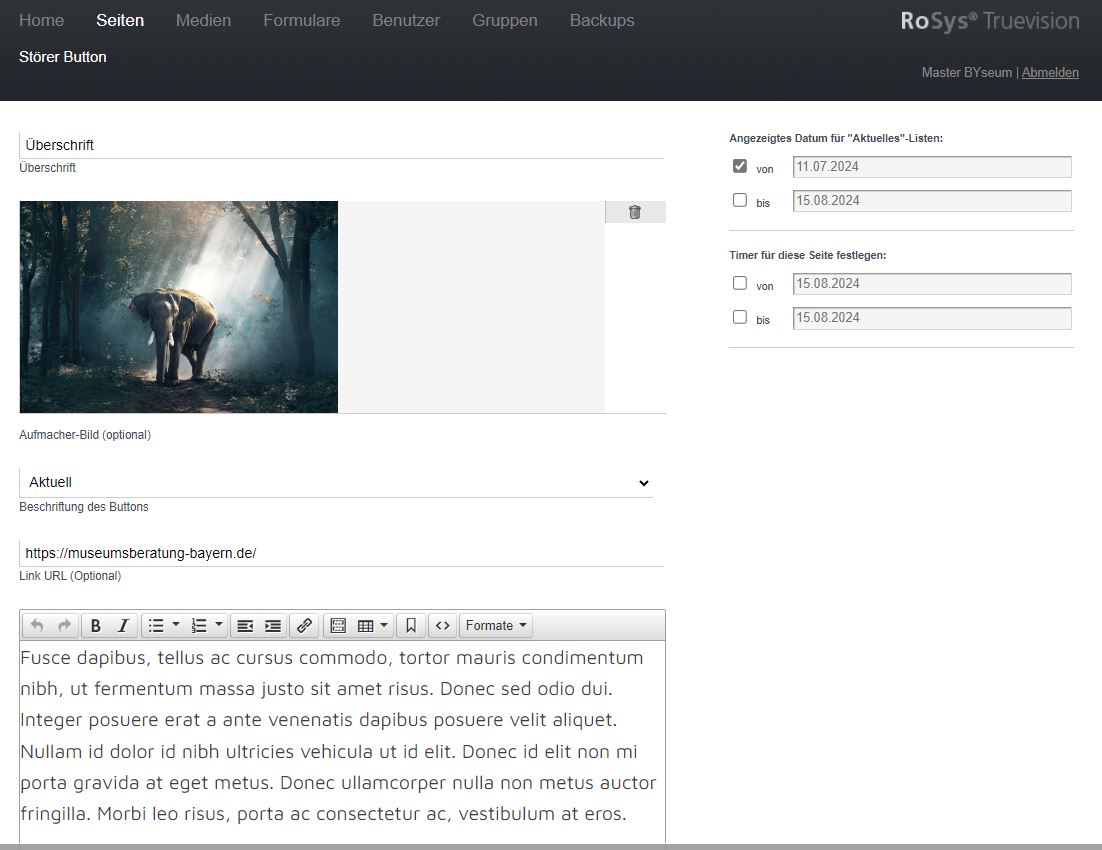The image size is (1102, 850).
Task: Select the elephant Aufmacher-Bild thumbnail
Action: pos(178,307)
